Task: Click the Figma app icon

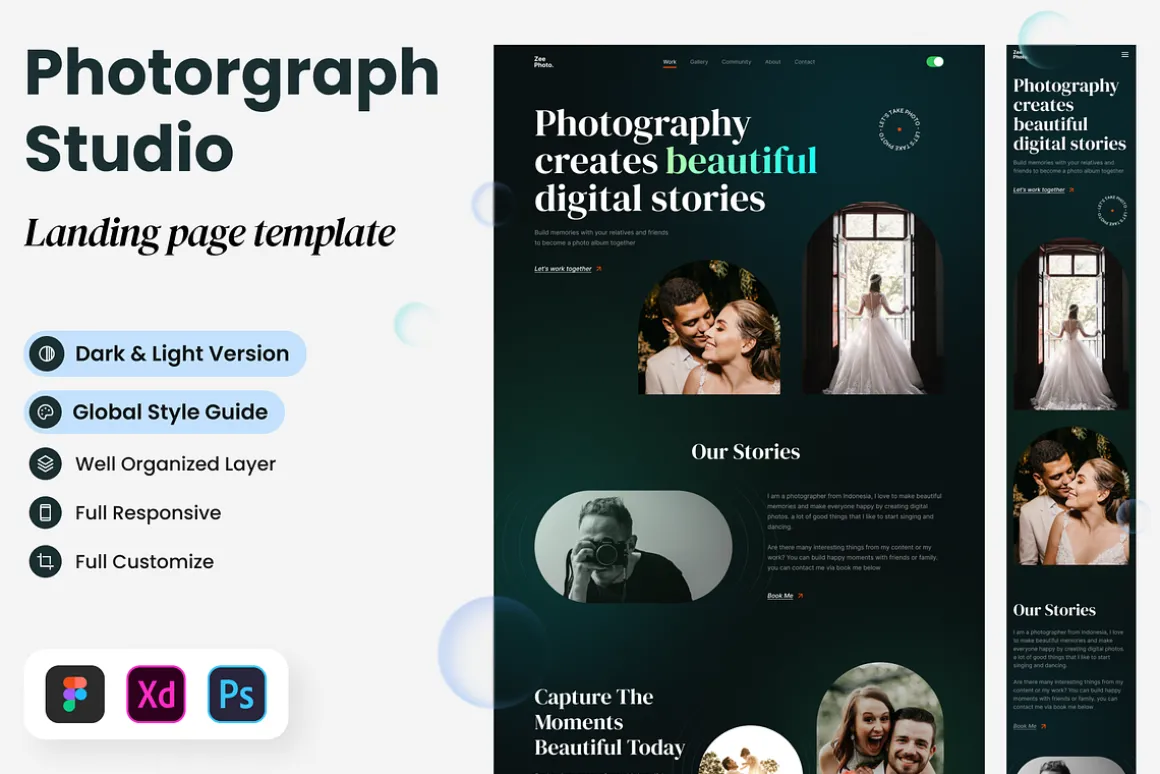Action: coord(75,694)
